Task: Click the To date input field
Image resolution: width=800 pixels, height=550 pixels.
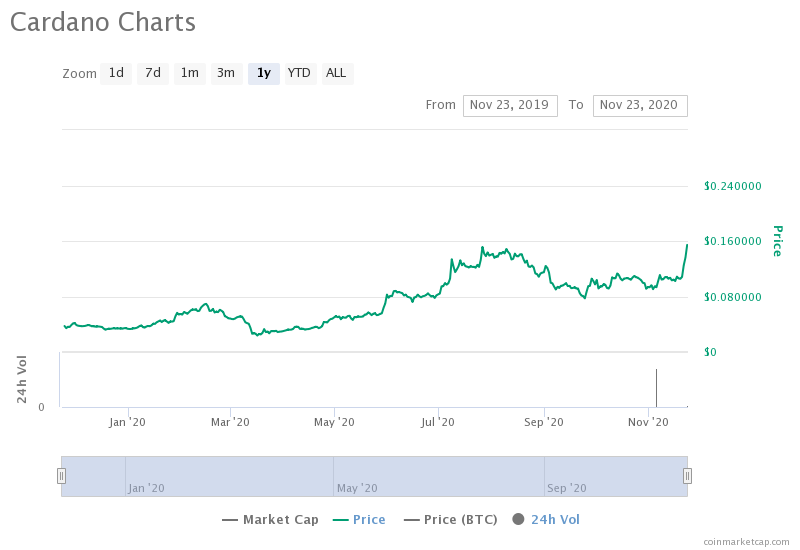Action: pos(639,105)
